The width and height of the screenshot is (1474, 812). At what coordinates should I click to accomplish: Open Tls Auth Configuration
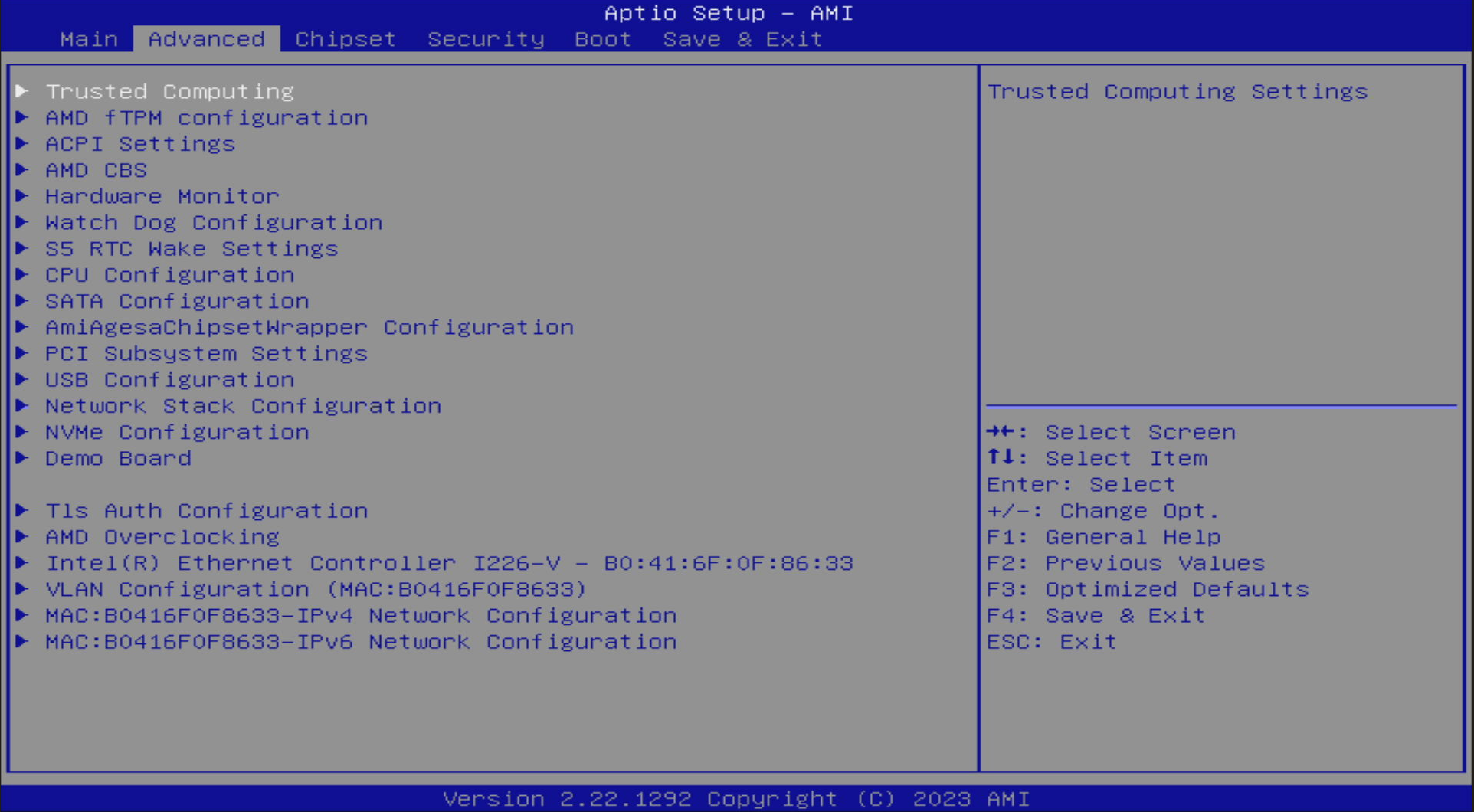coord(207,511)
